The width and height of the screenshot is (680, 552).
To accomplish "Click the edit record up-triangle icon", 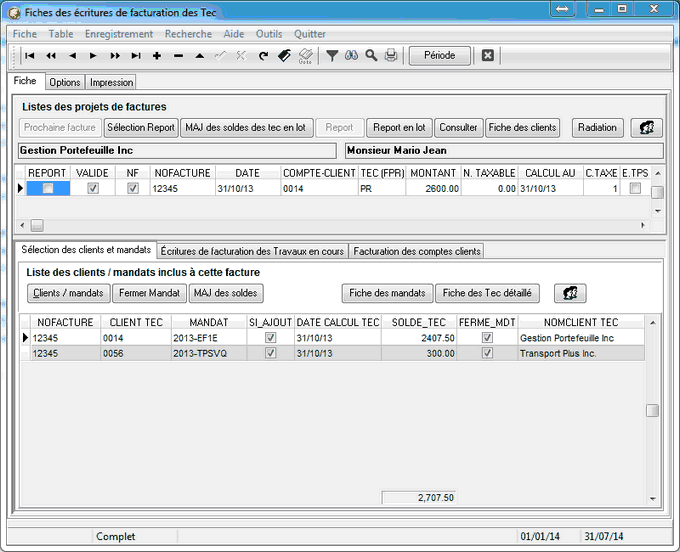I will click(199, 56).
